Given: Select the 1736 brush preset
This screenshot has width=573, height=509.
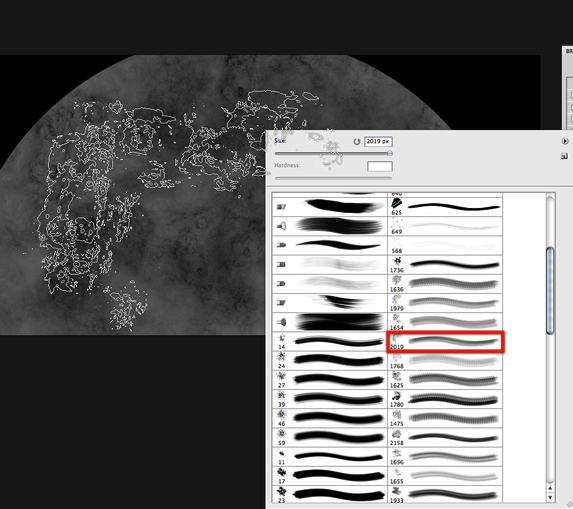Looking at the screenshot, I should (445, 265).
